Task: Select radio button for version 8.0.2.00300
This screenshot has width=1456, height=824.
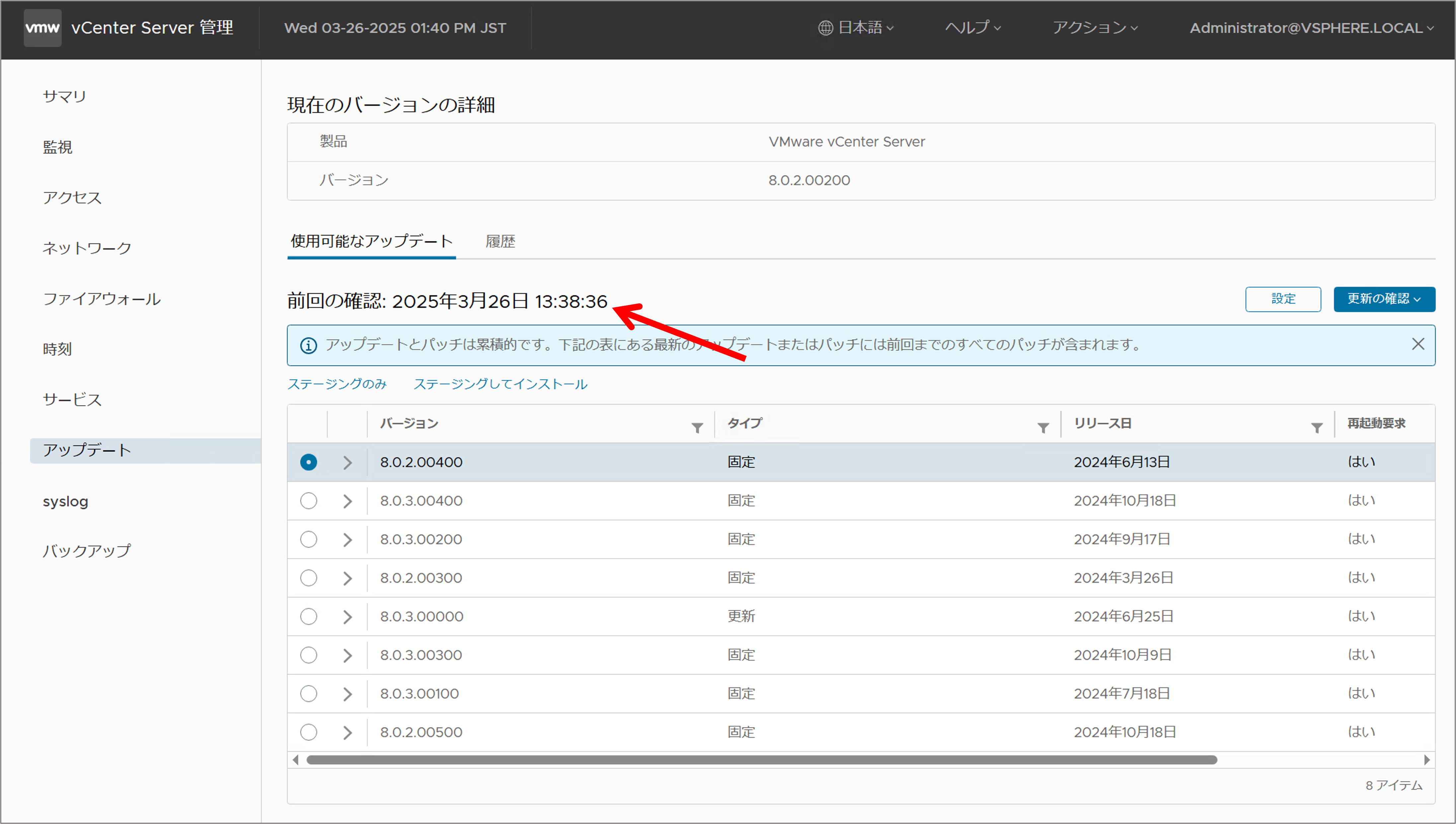Action: coord(308,578)
